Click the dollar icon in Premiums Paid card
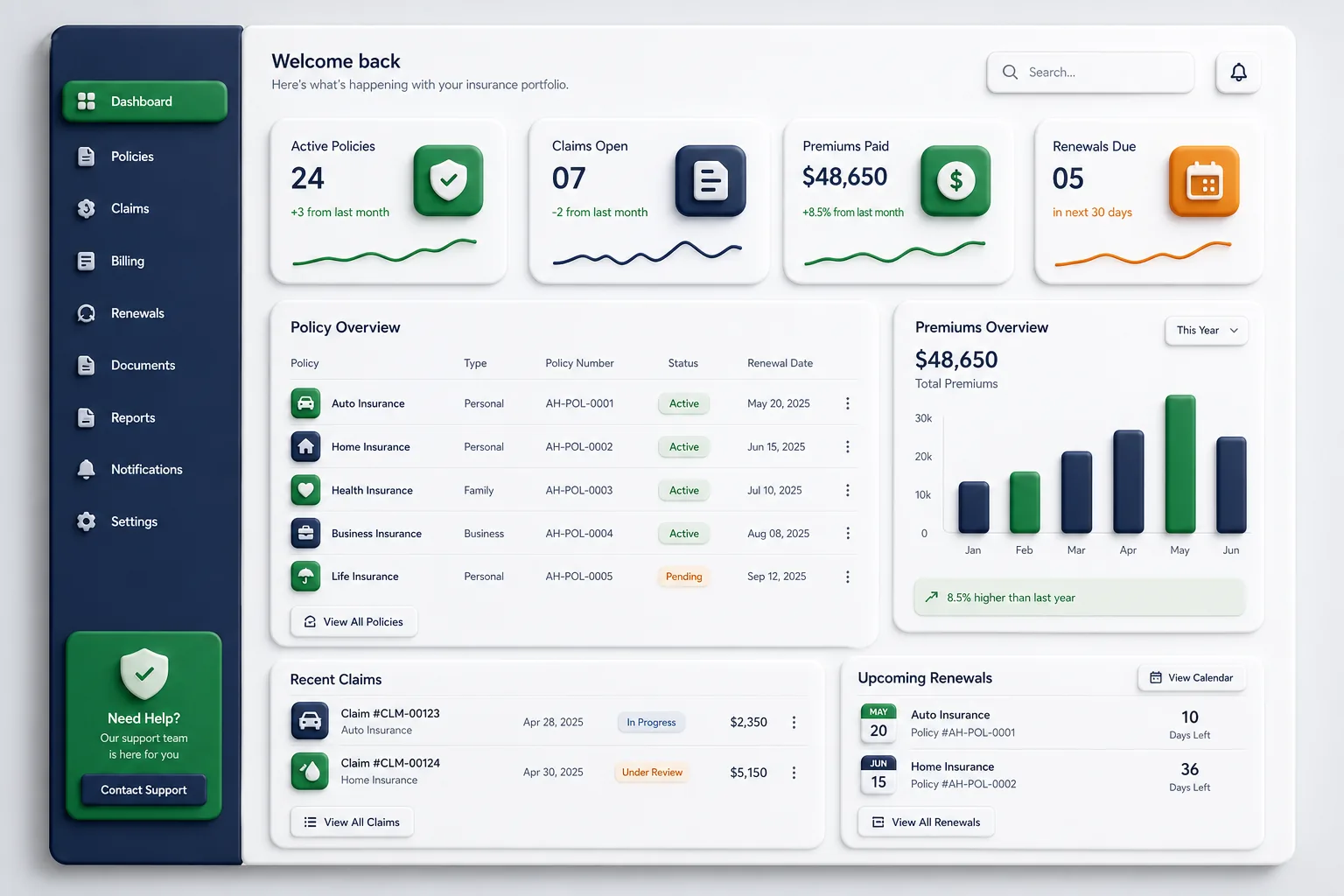The width and height of the screenshot is (1344, 896). [955, 181]
